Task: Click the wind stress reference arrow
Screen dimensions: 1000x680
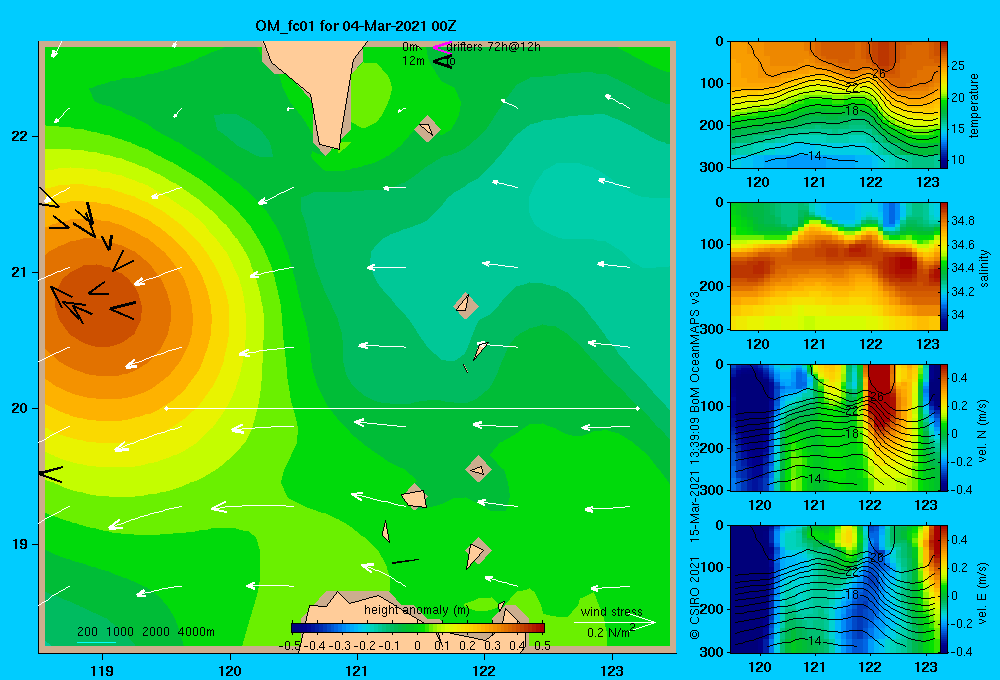Action: point(614,623)
